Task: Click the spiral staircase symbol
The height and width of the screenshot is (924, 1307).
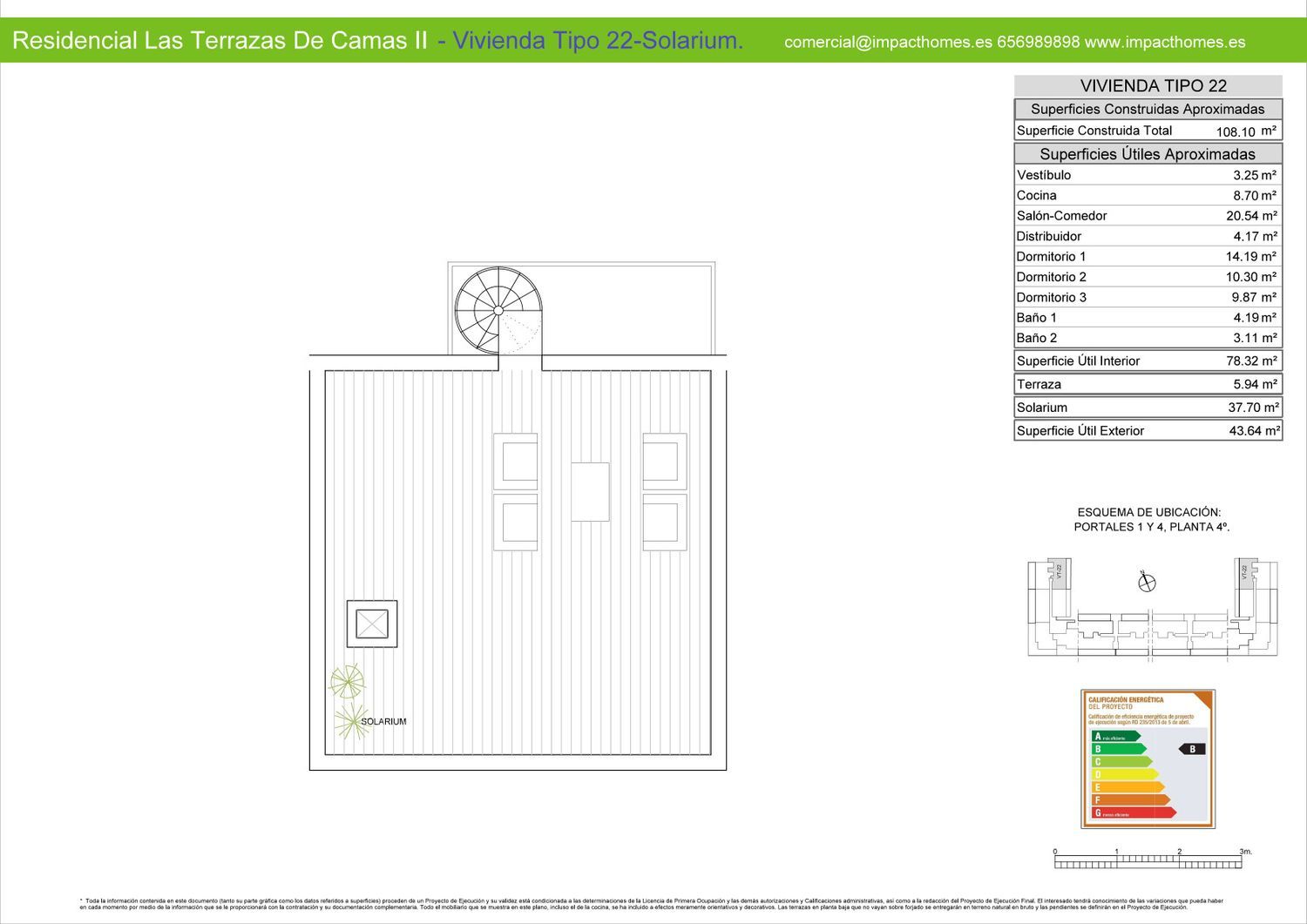Action: coord(498,310)
